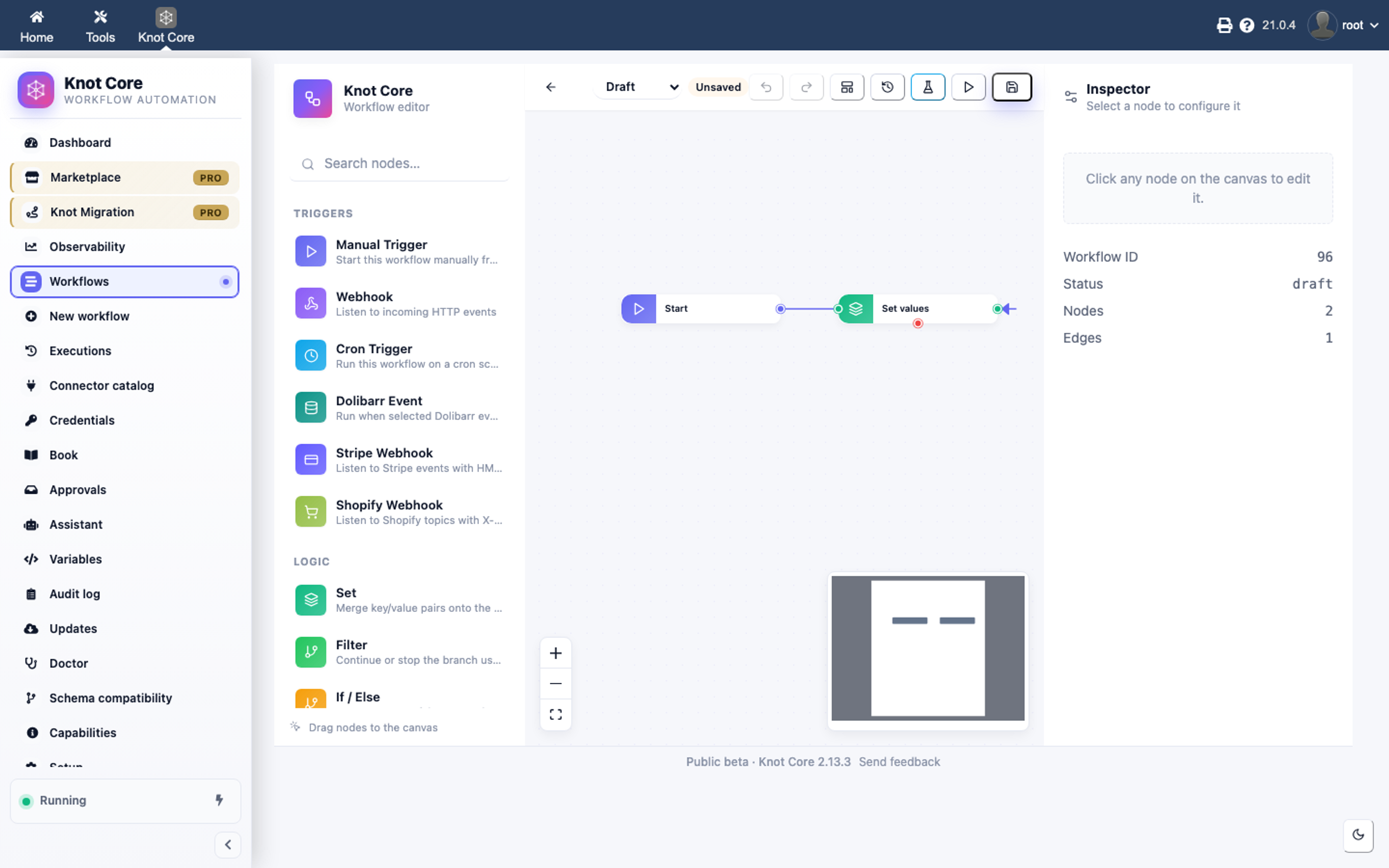The width and height of the screenshot is (1389, 868).
Task: Click New workflow in the sidebar
Action: (124, 316)
